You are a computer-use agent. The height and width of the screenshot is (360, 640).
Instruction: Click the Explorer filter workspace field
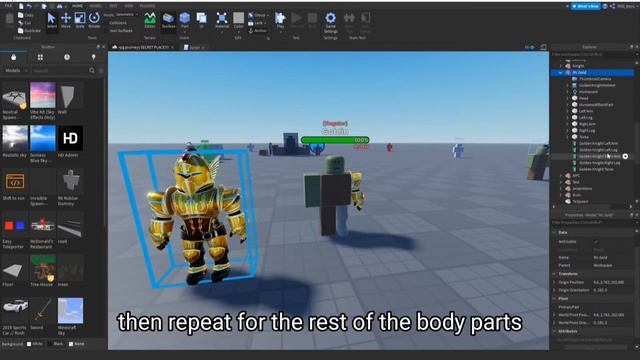tap(590, 54)
